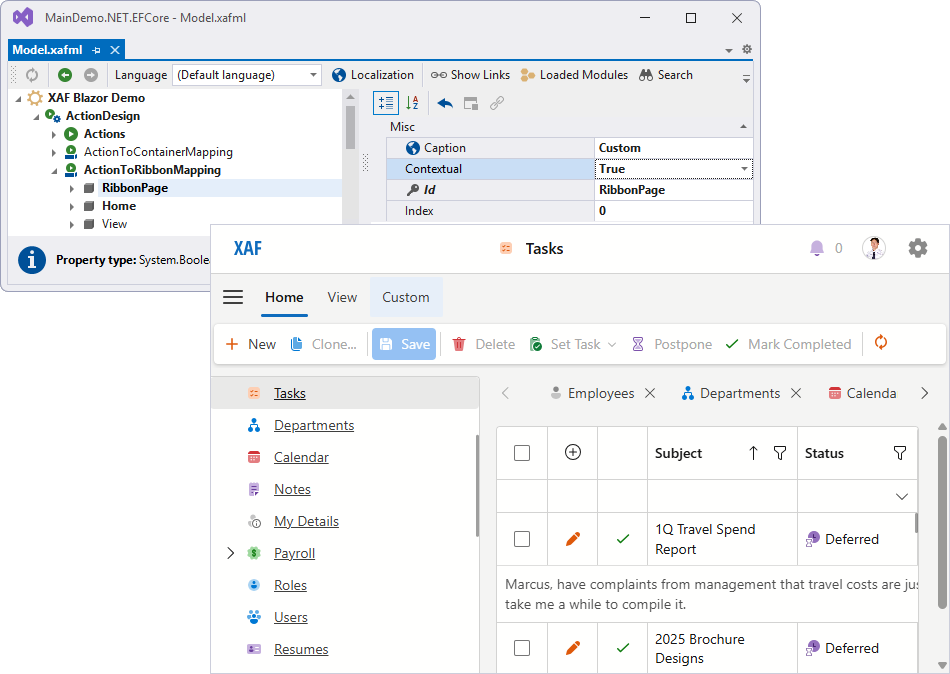Click the user avatar profile picture
This screenshot has width=950, height=674.
pyautogui.click(x=874, y=248)
